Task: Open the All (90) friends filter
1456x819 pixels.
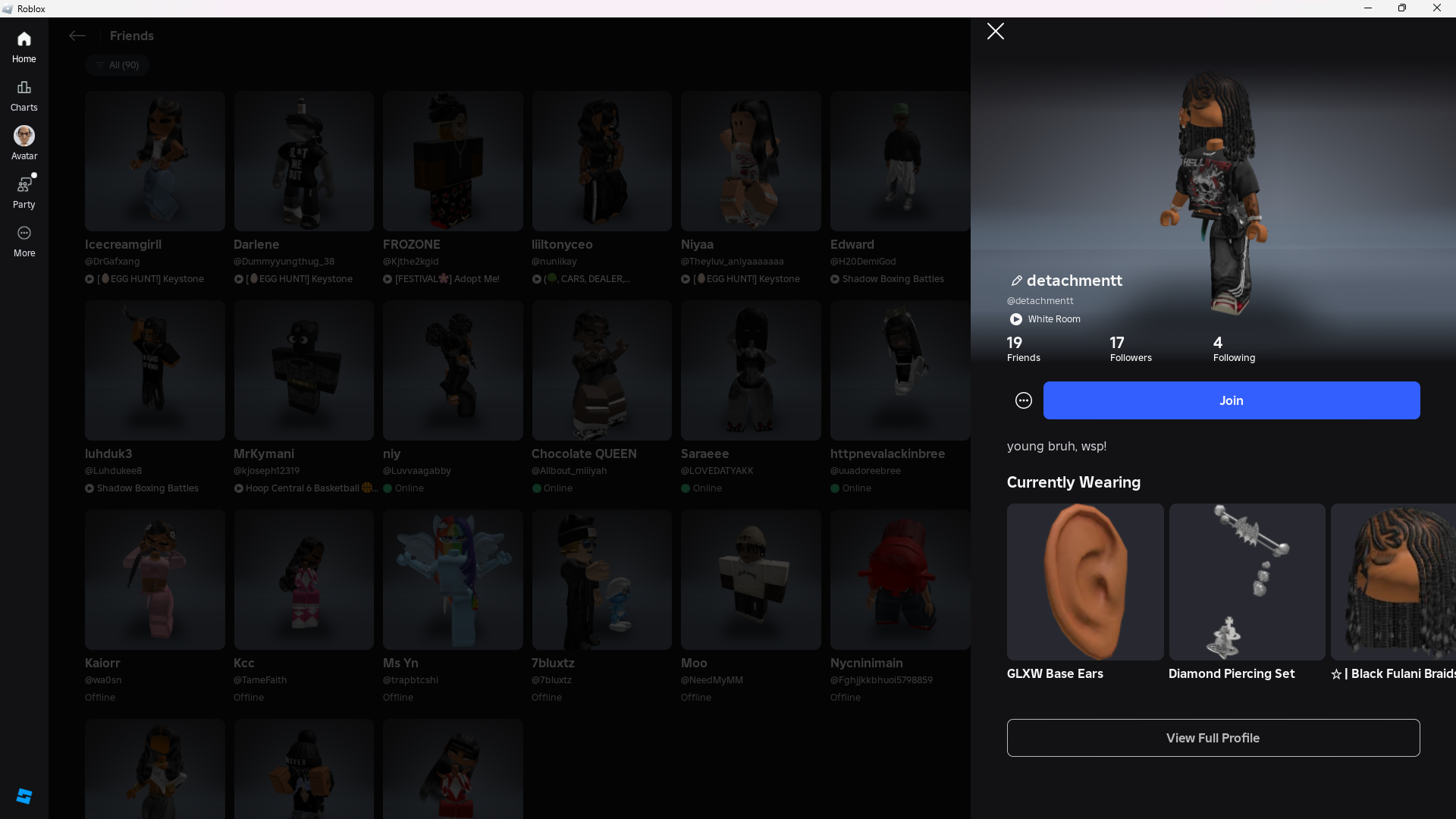Action: click(x=118, y=65)
